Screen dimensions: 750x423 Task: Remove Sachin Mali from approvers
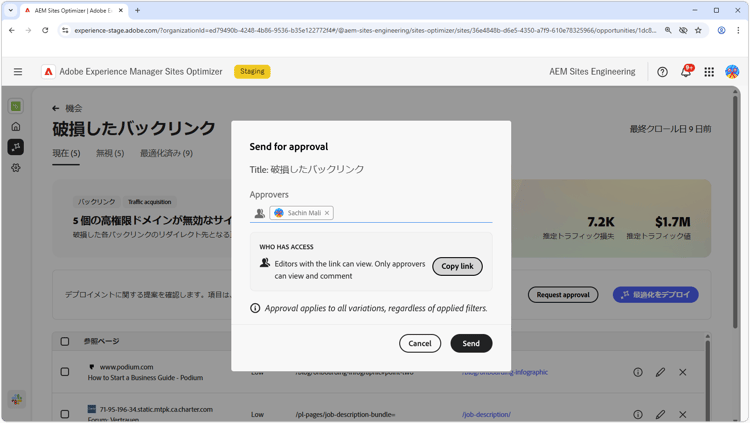[327, 213]
